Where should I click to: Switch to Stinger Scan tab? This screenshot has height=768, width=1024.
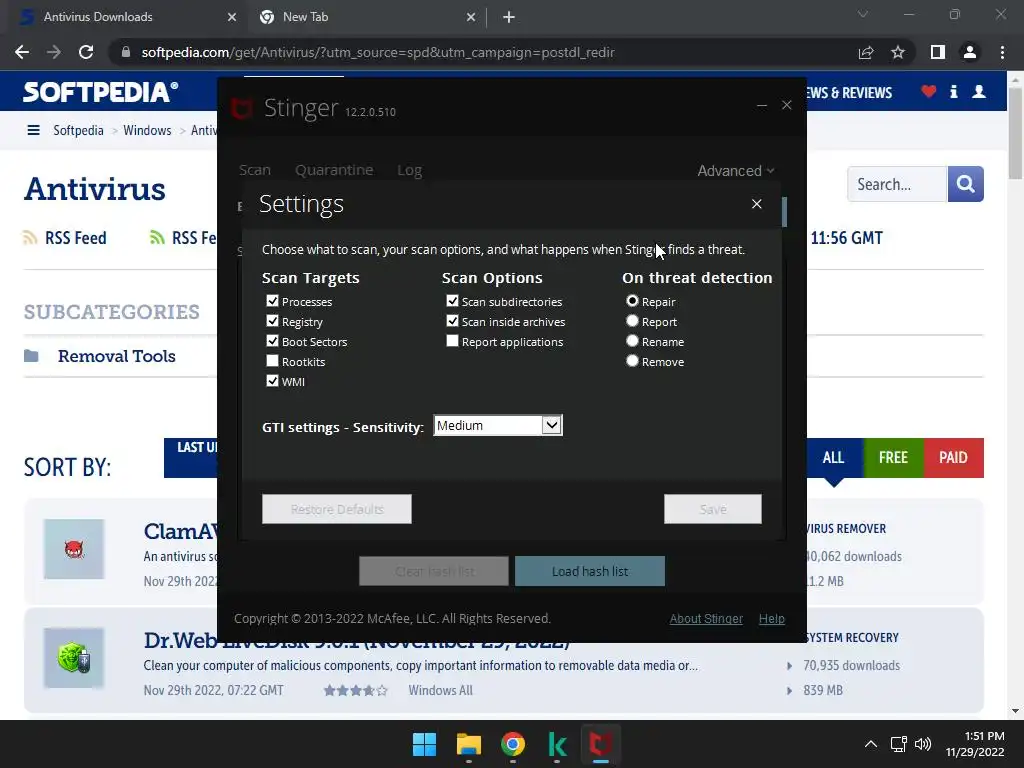point(255,170)
